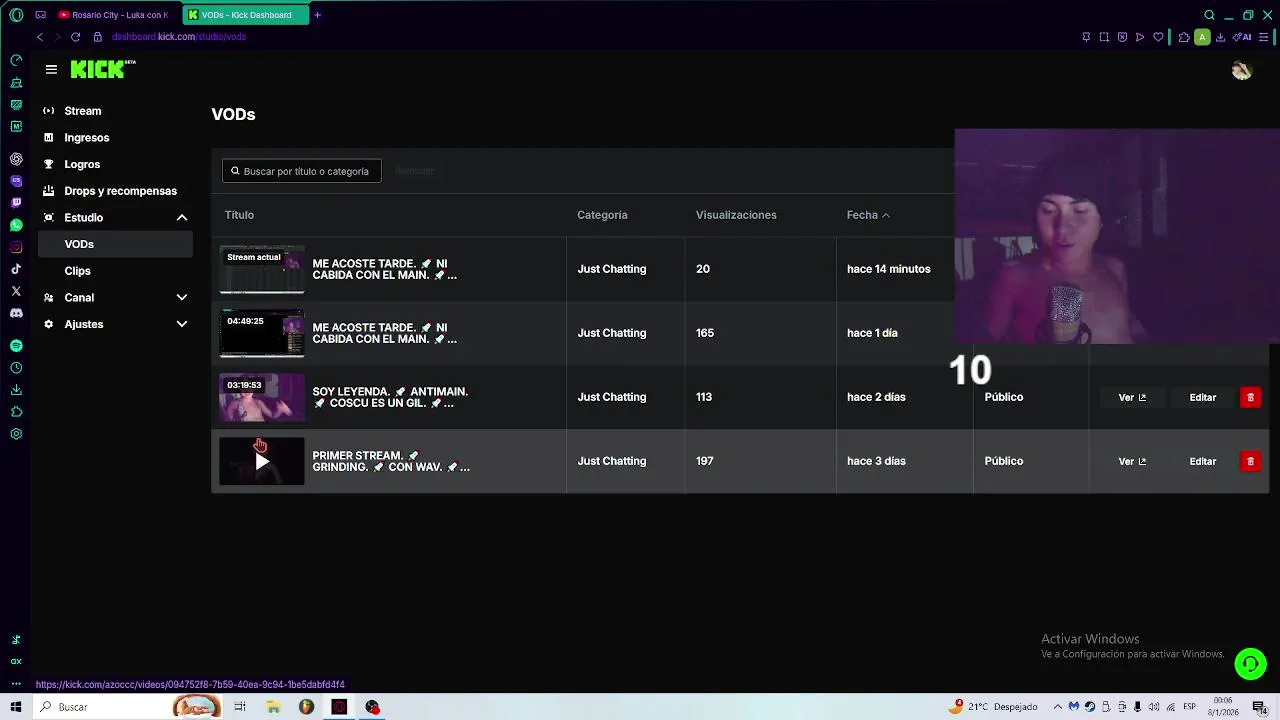Open Twitch in the browser sidebar

16,203
